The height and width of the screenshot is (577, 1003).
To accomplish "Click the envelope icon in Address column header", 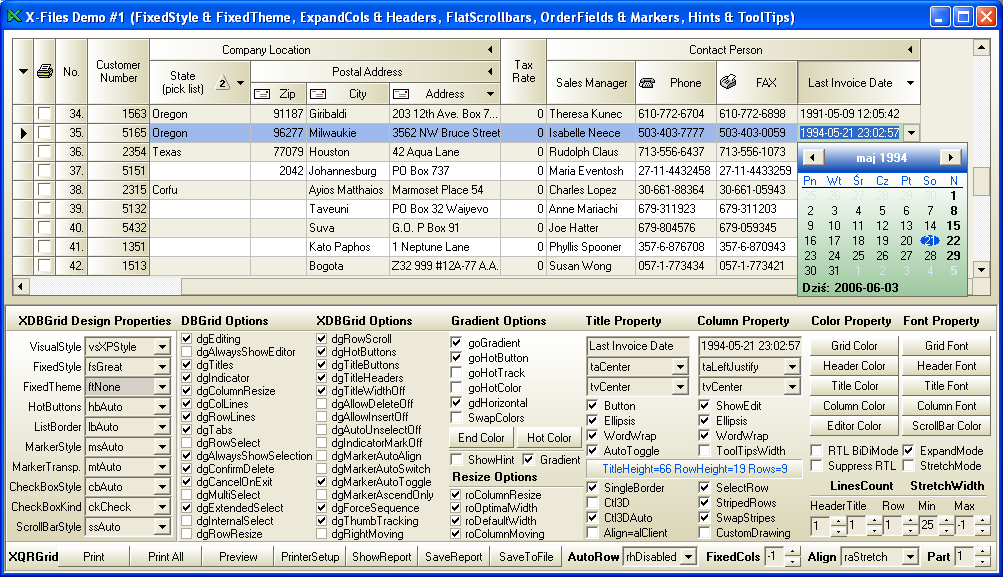I will point(402,94).
